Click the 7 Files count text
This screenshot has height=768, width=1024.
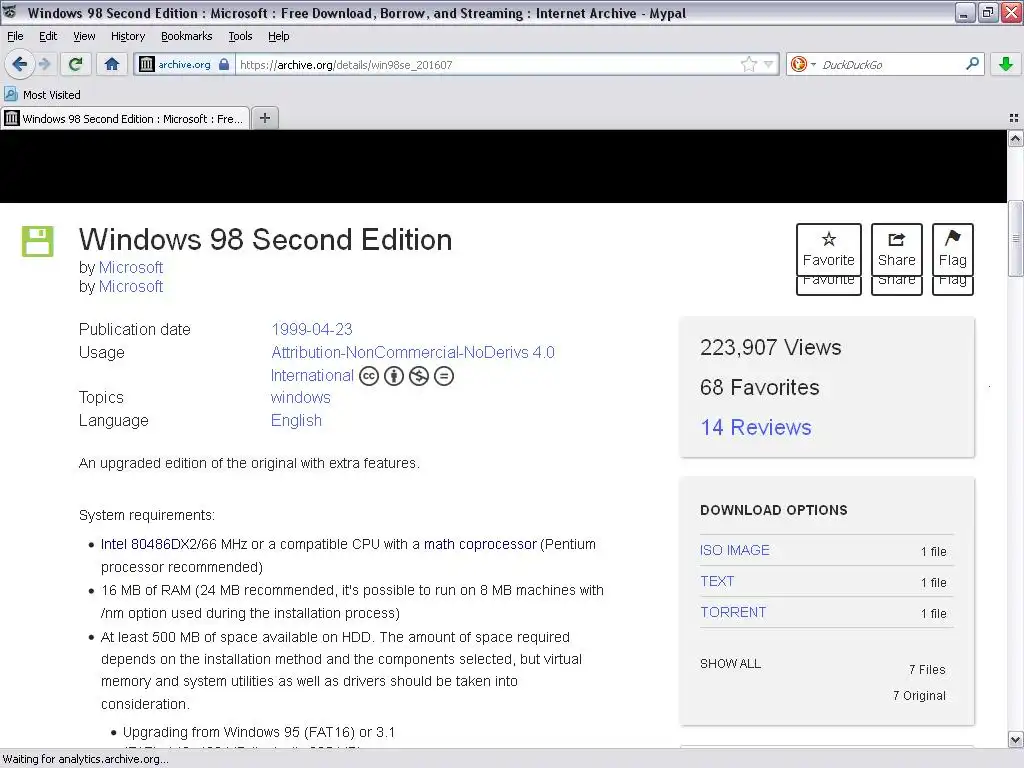927,669
